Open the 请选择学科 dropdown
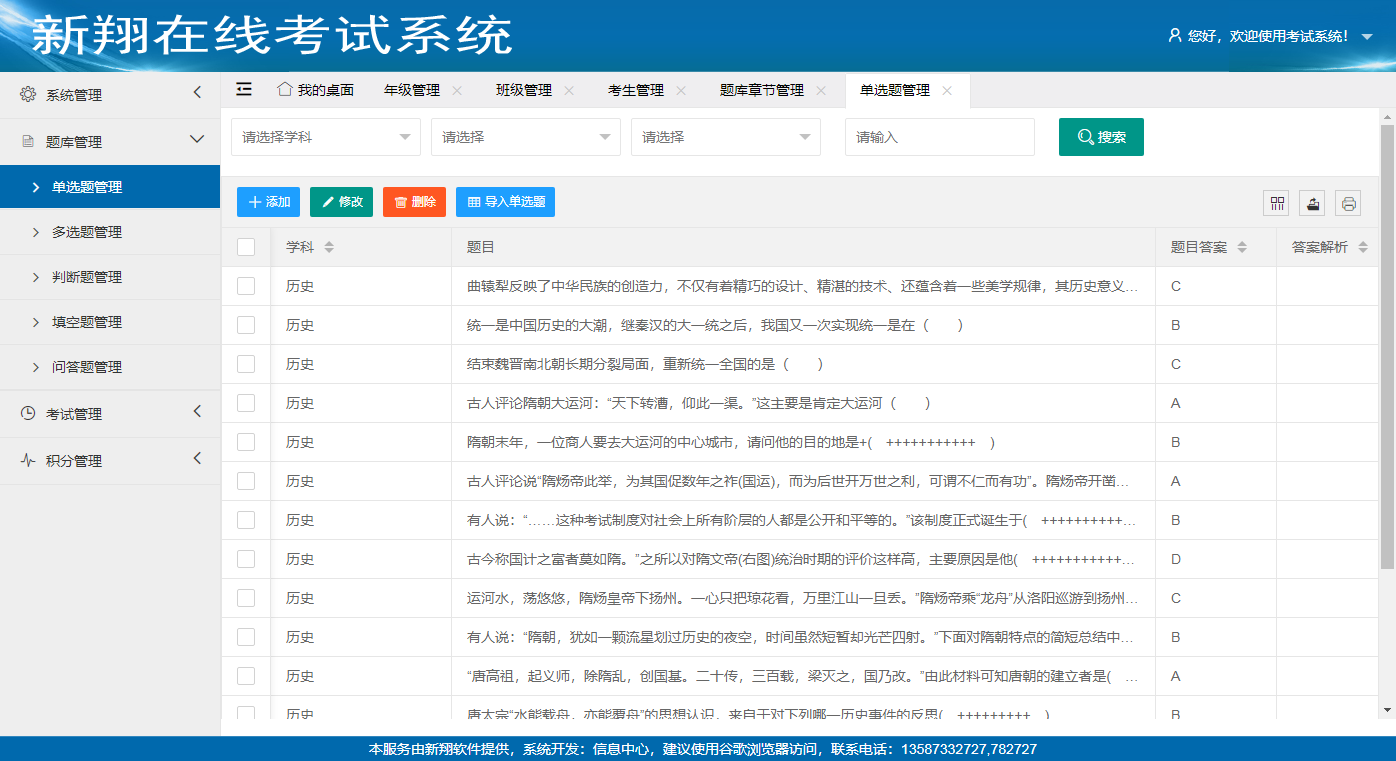Screen dimensions: 1396x761 pos(326,137)
